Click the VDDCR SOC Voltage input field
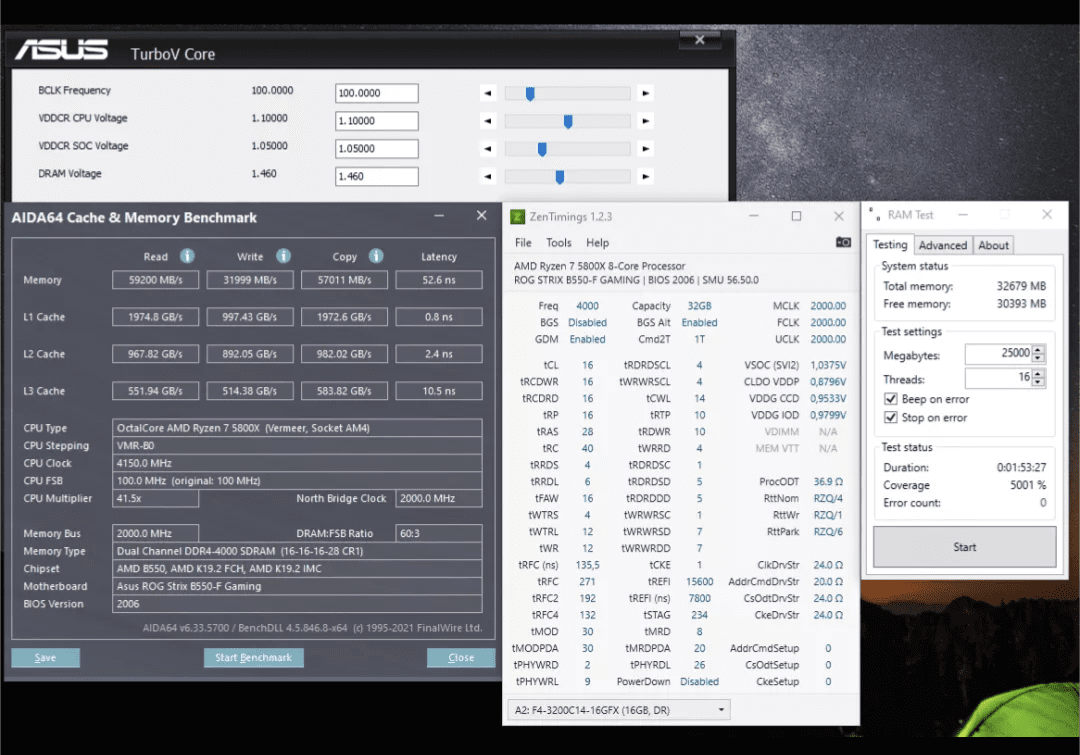The width and height of the screenshot is (1080, 755). (x=377, y=149)
